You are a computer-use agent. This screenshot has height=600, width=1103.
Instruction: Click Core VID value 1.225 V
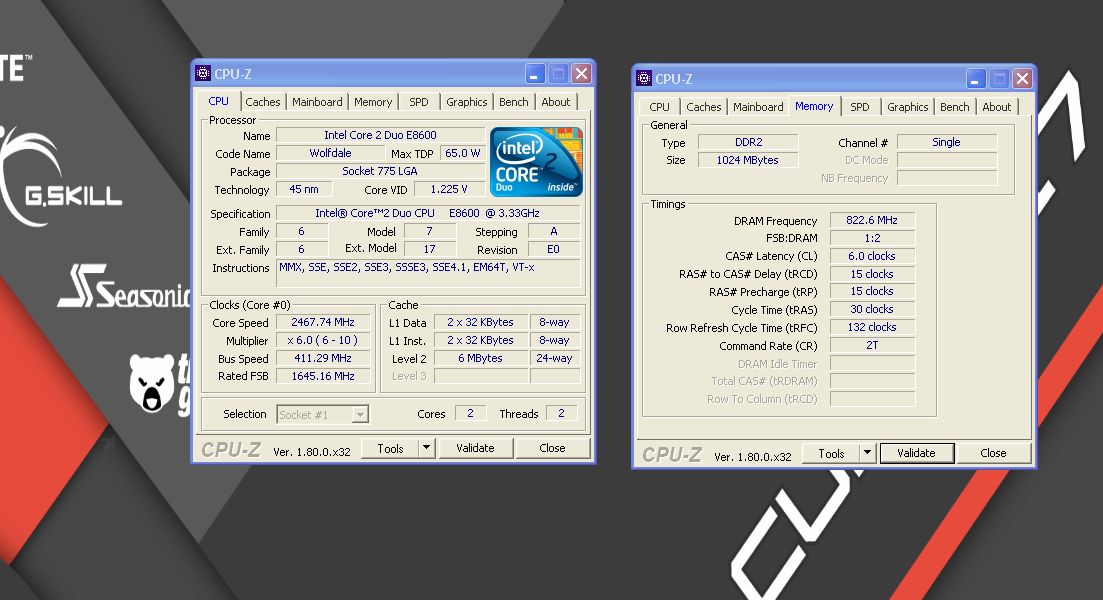click(x=449, y=189)
